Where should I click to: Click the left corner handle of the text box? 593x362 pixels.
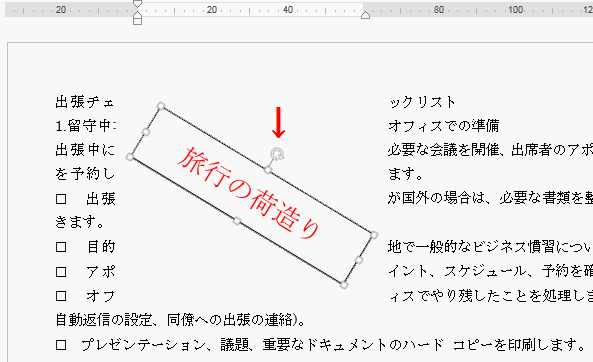click(130, 157)
